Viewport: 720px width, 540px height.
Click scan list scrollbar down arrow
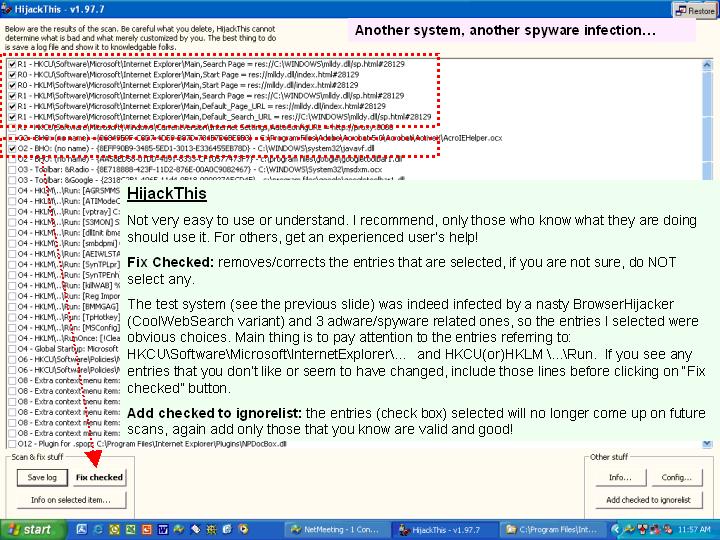click(707, 444)
